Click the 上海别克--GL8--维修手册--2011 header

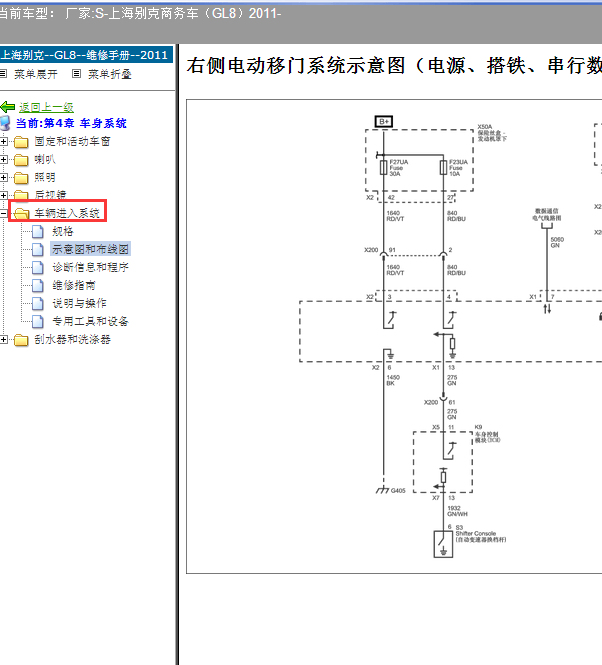click(x=85, y=55)
